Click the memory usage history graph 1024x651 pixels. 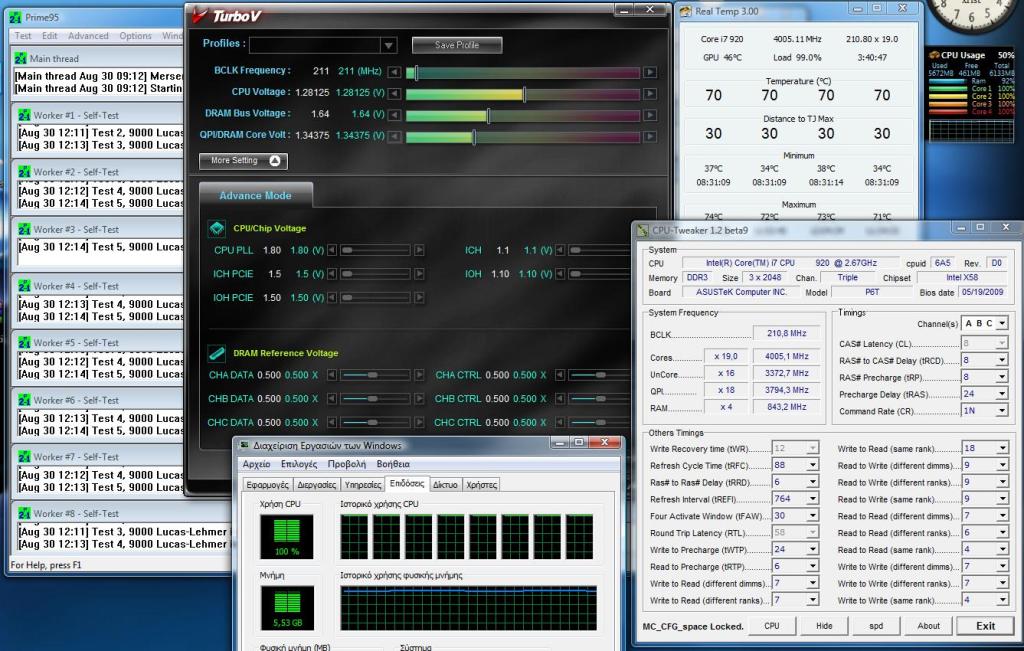click(468, 608)
